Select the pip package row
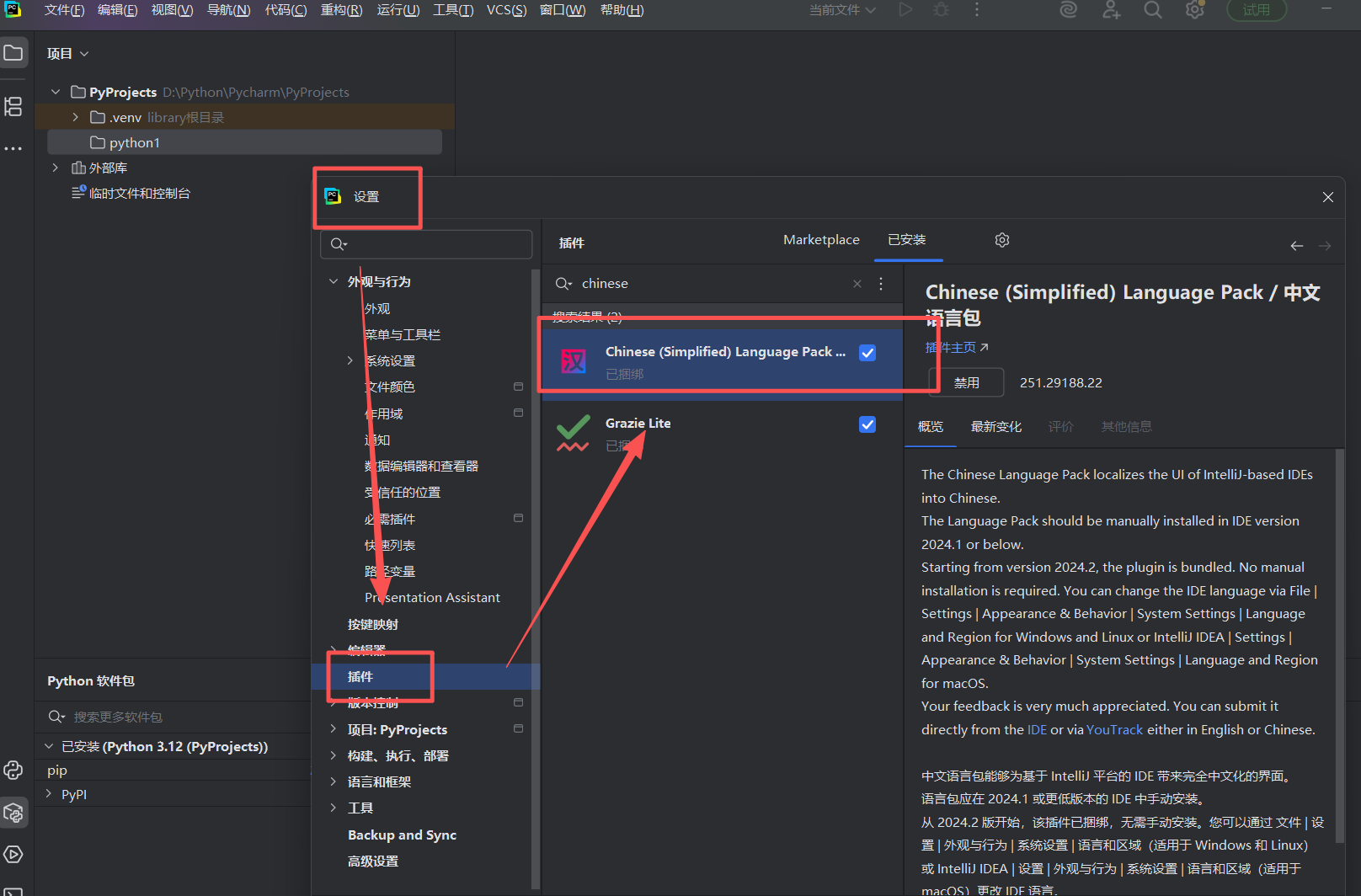 pos(173,770)
